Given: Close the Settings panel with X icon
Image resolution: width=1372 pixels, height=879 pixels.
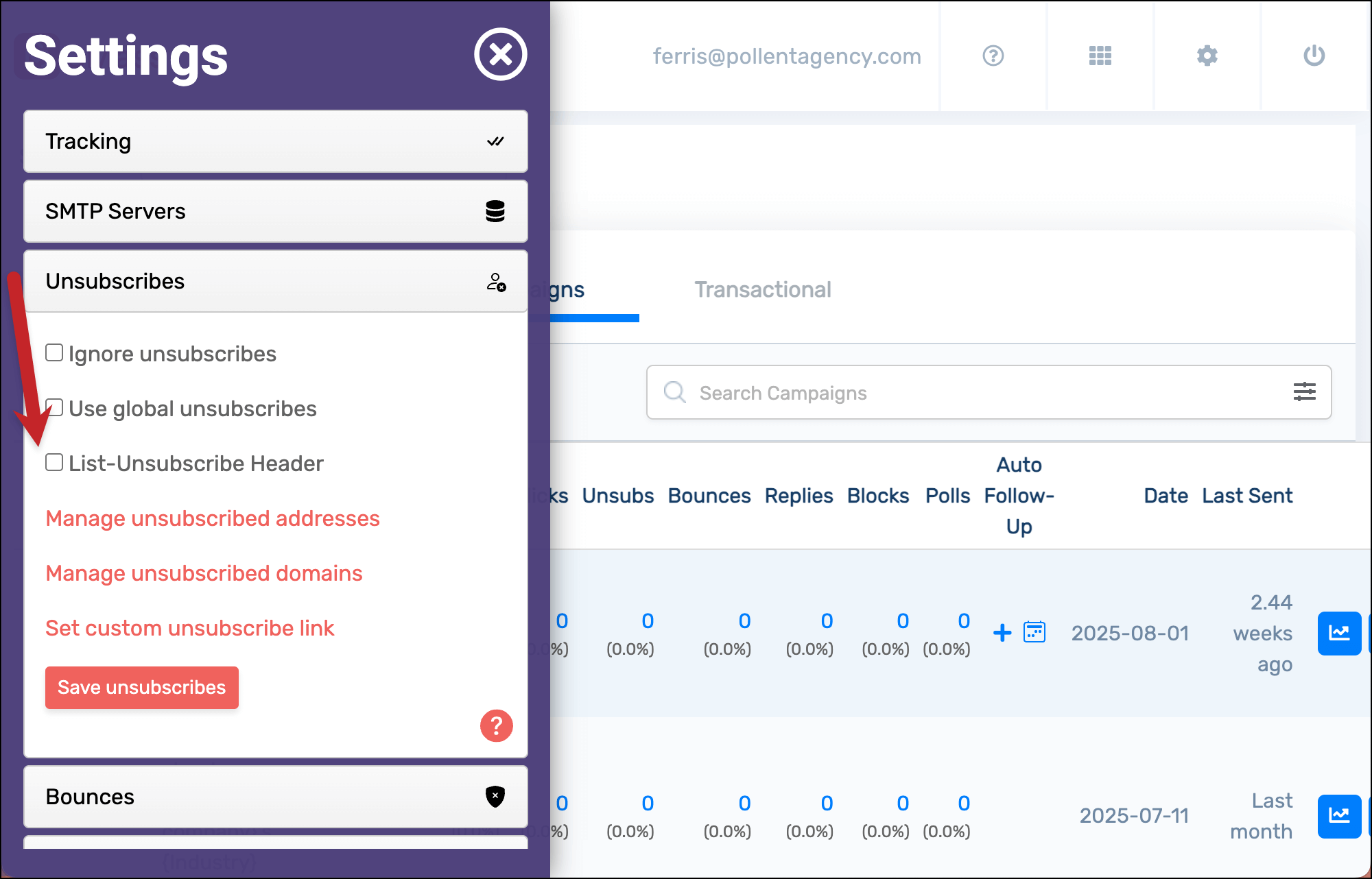Looking at the screenshot, I should [x=500, y=54].
